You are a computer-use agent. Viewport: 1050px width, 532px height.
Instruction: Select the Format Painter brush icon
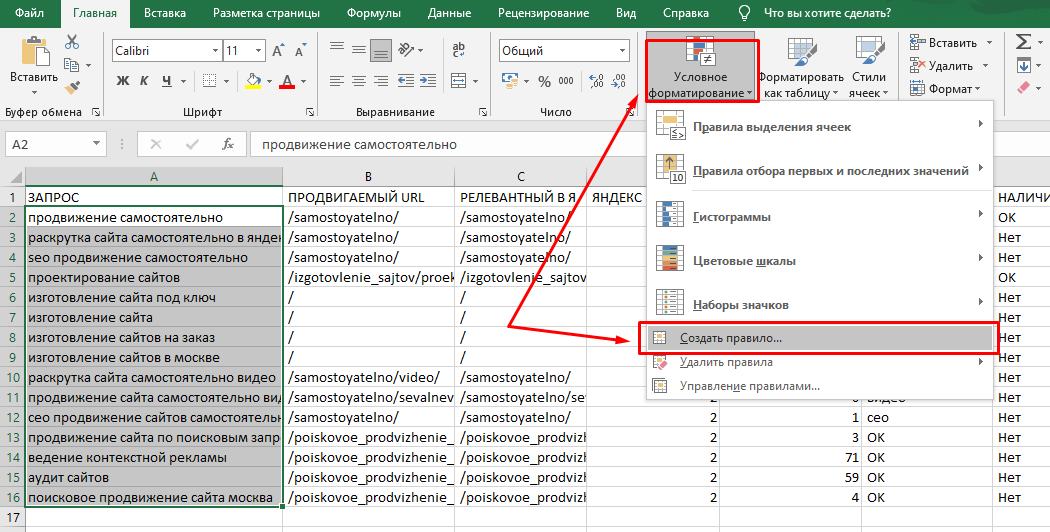click(x=72, y=87)
